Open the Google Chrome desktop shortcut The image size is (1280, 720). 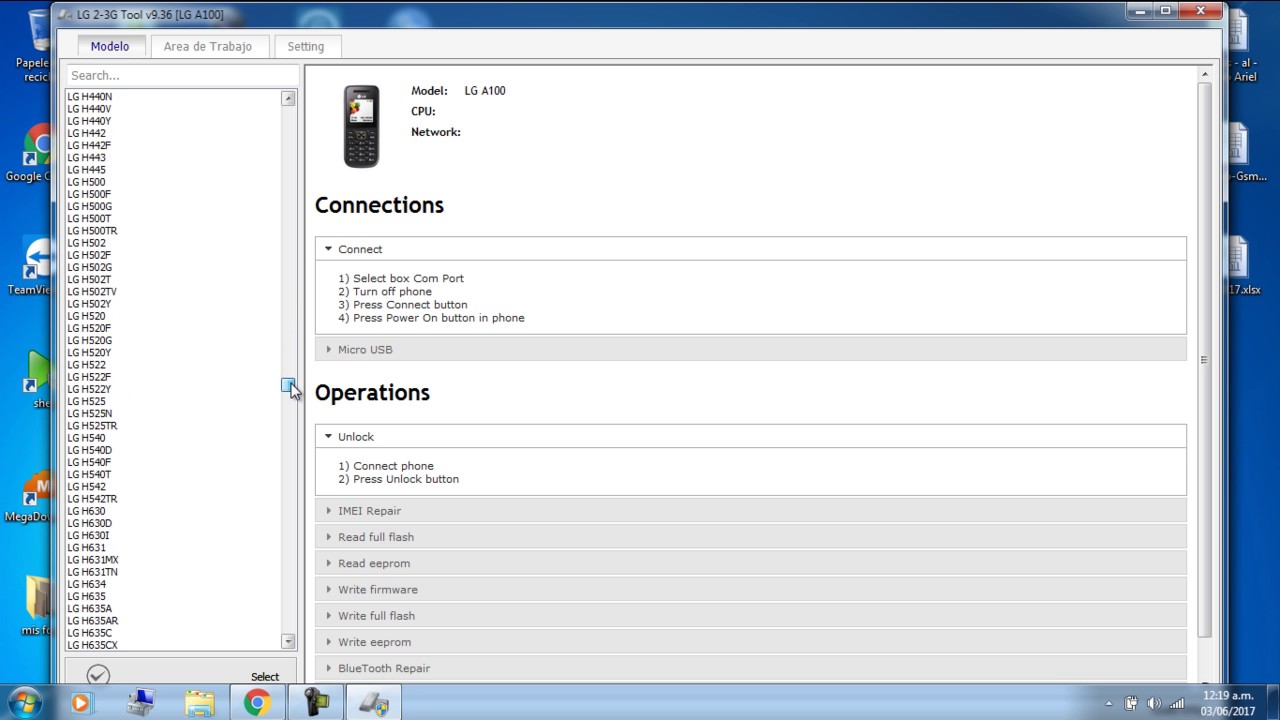(37, 153)
